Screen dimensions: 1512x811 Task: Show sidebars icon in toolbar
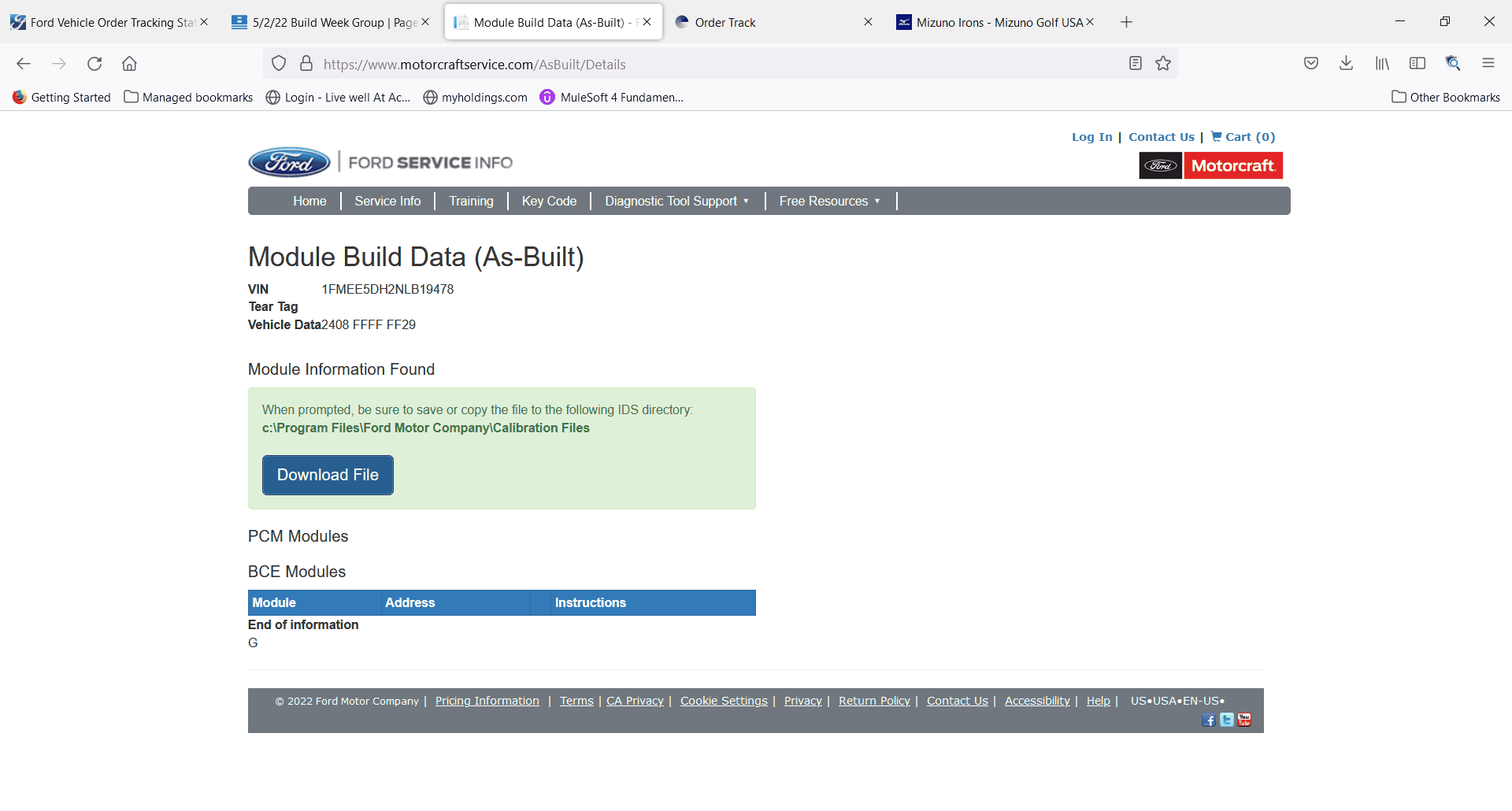coord(1417,64)
